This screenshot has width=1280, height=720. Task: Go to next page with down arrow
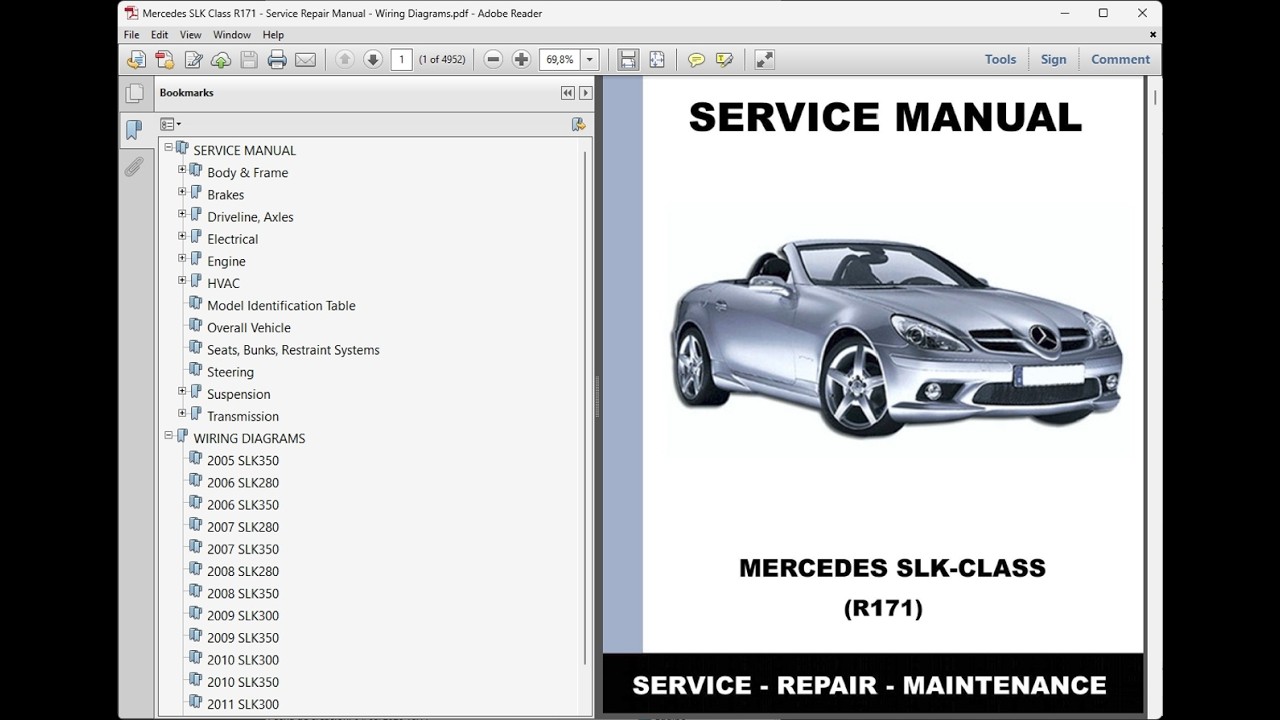373,60
